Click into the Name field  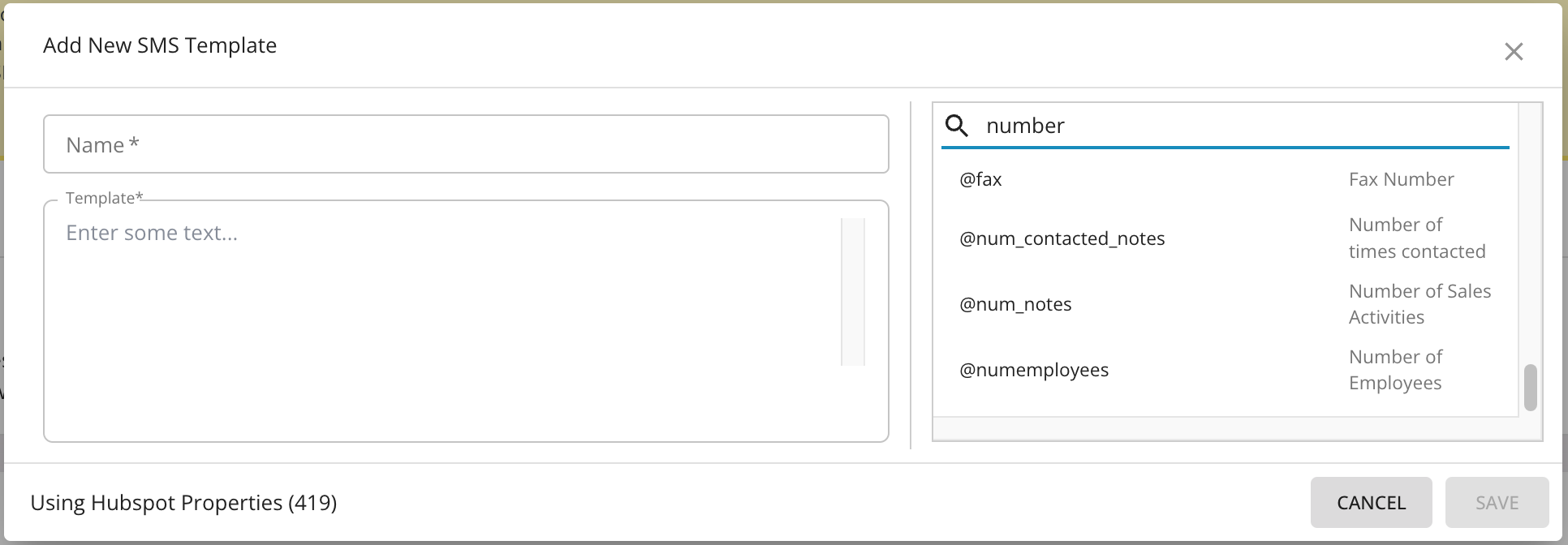pos(466,144)
